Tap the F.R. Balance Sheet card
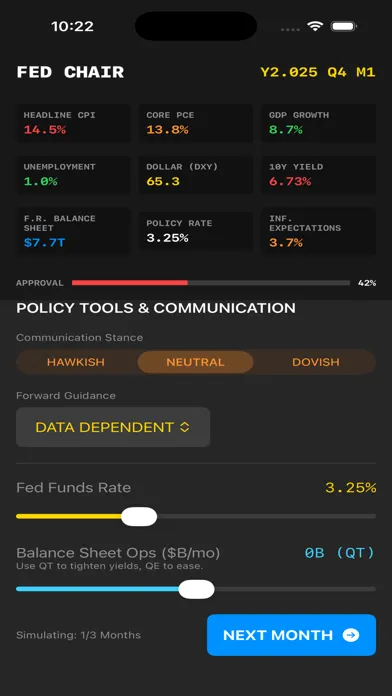 point(74,231)
